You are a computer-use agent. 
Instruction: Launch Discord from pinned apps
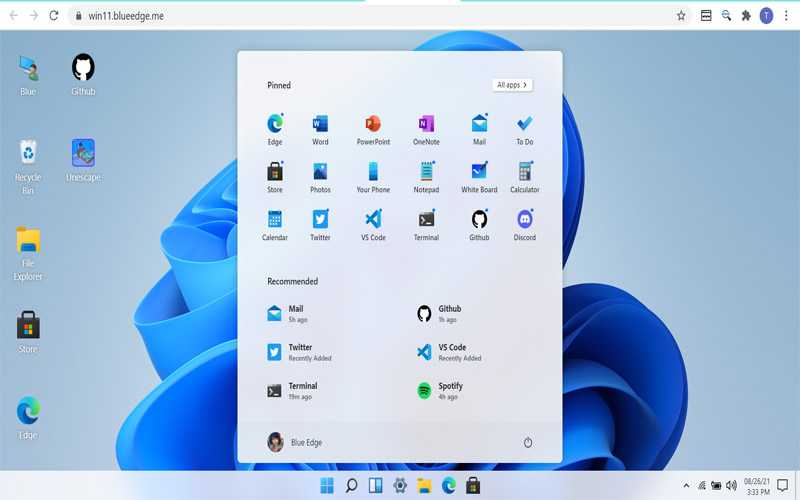click(524, 225)
